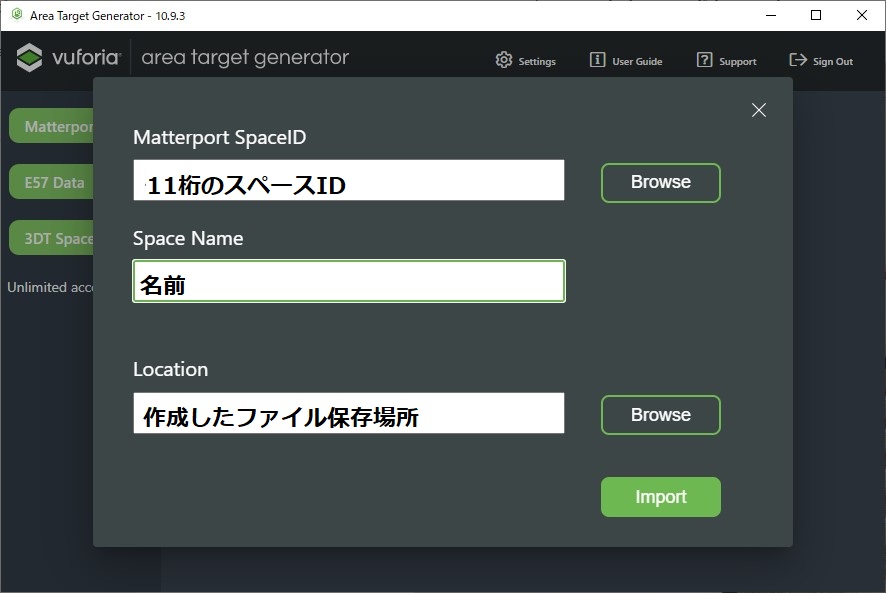
Task: Click into the Space Name field
Action: click(x=348, y=282)
